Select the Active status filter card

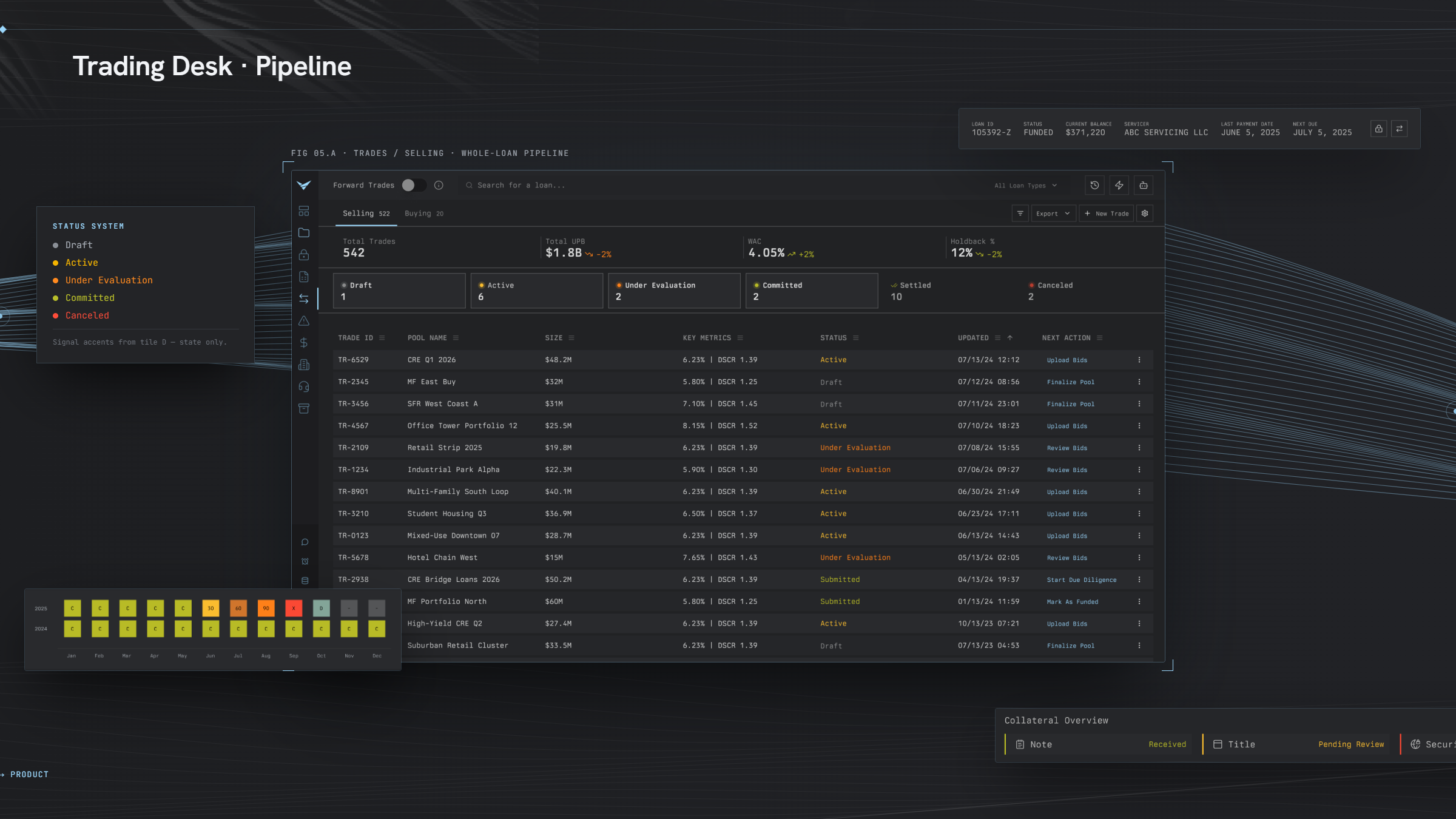537,291
